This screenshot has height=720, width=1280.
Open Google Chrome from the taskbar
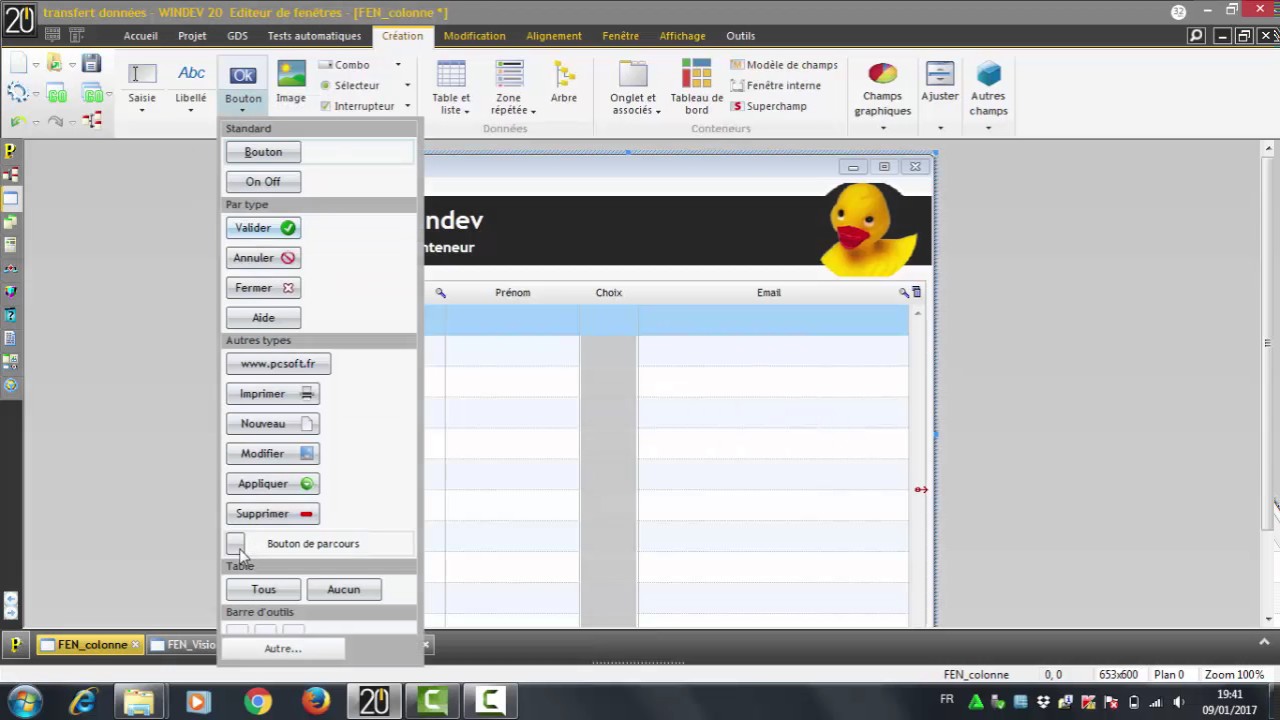click(258, 702)
